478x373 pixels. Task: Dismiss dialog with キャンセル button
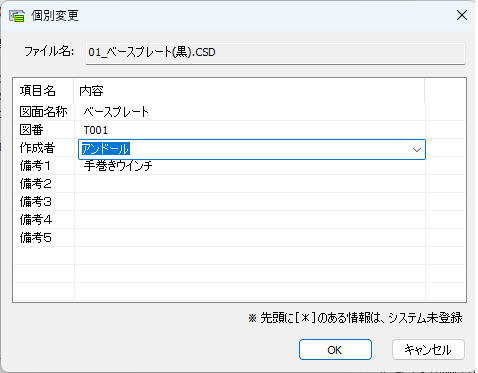pyautogui.click(x=428, y=350)
